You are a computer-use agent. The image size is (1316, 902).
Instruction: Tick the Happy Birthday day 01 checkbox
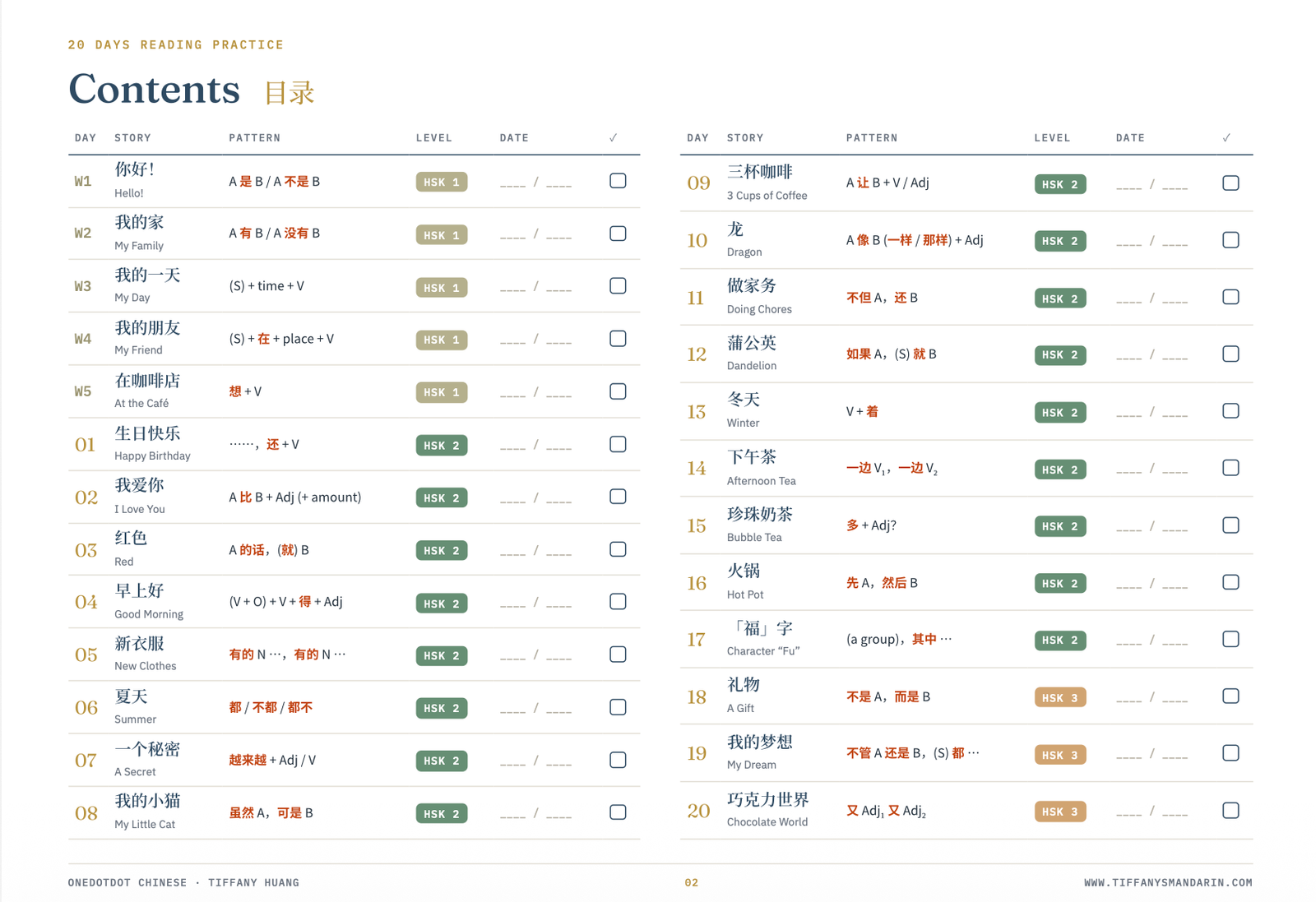tap(618, 444)
